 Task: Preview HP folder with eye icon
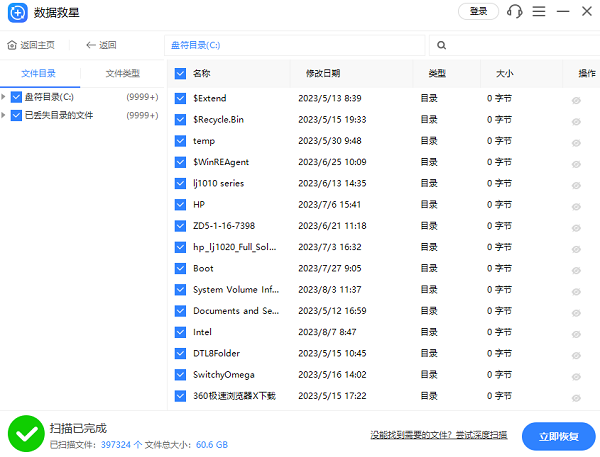click(x=576, y=207)
